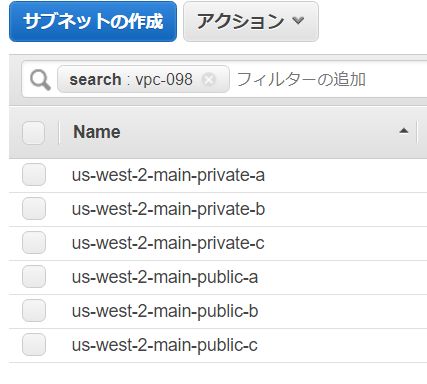Select the us-west-2-main-public-a subnet row
Viewport: 427px width, 384px height.
tap(218, 277)
